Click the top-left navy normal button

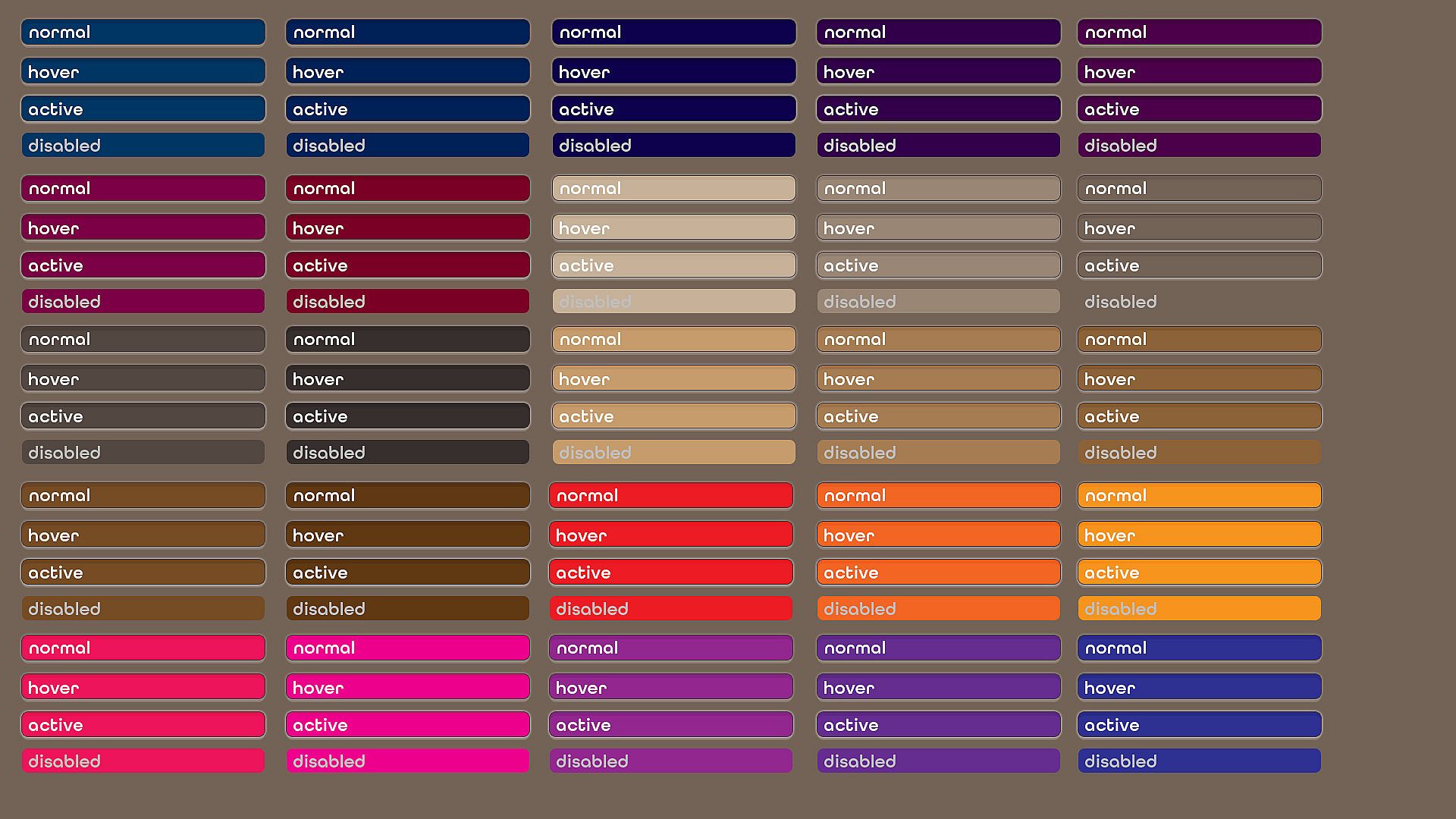click(x=143, y=33)
